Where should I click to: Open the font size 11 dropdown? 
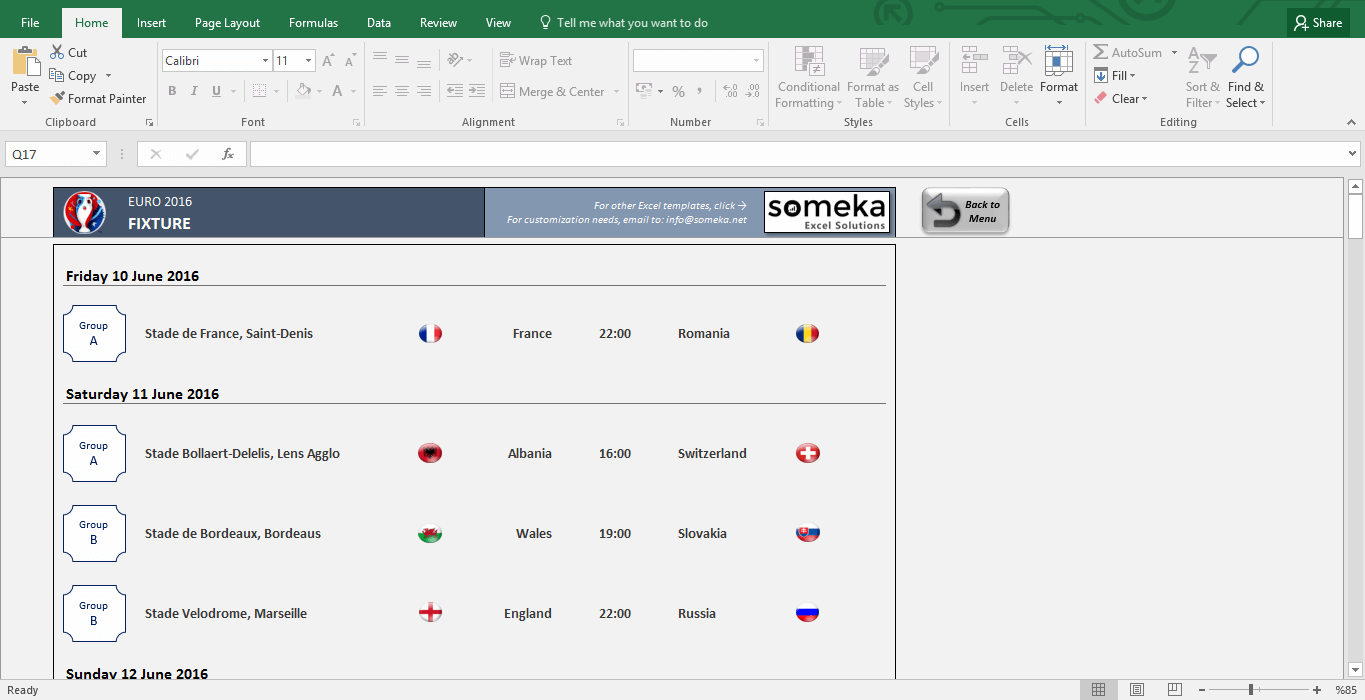coord(308,61)
